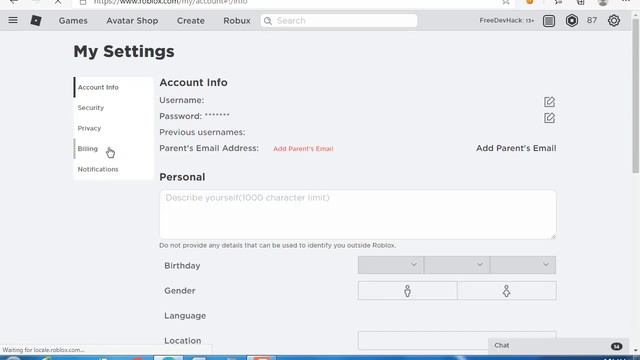
Task: Click the Robux hexagon icon
Action: pyautogui.click(x=571, y=20)
